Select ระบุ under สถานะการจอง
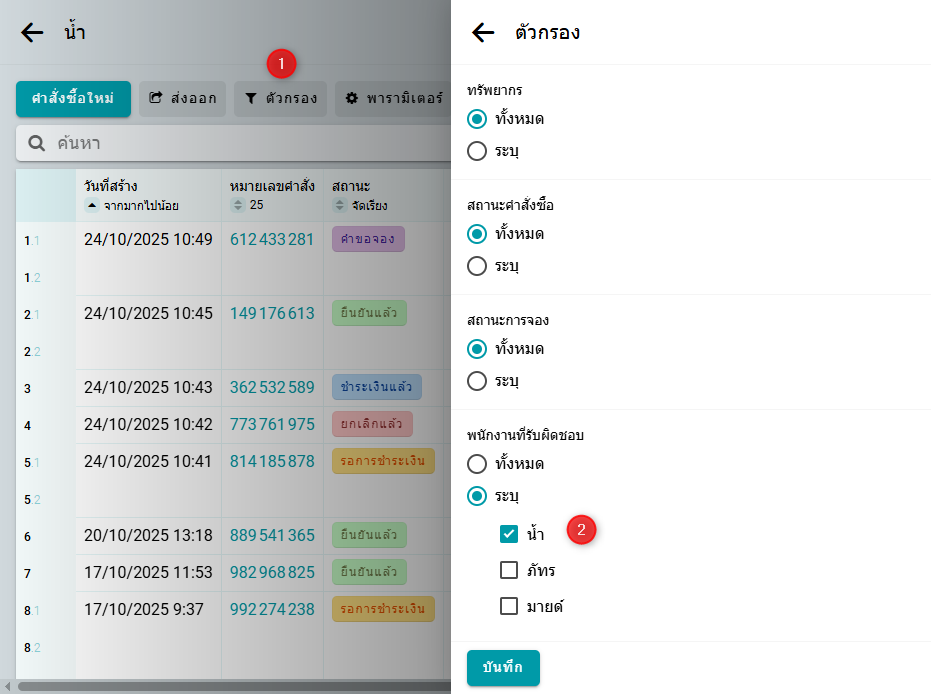This screenshot has height=694, width=931. point(478,381)
